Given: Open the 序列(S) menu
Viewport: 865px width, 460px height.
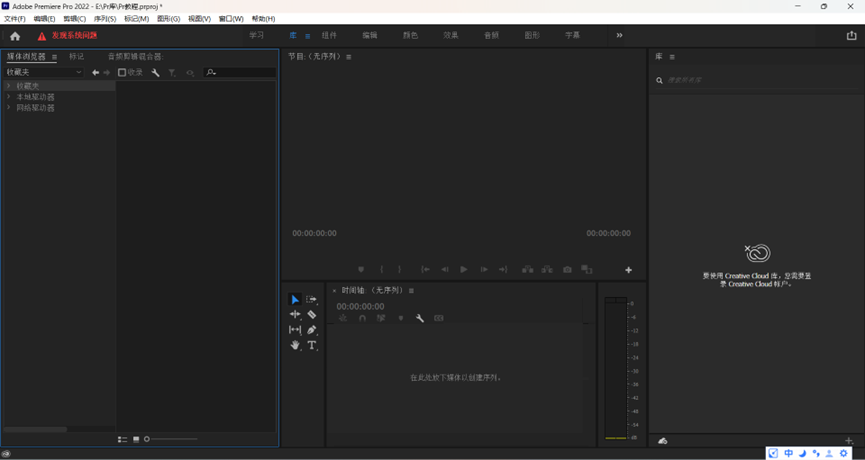Looking at the screenshot, I should click(104, 19).
